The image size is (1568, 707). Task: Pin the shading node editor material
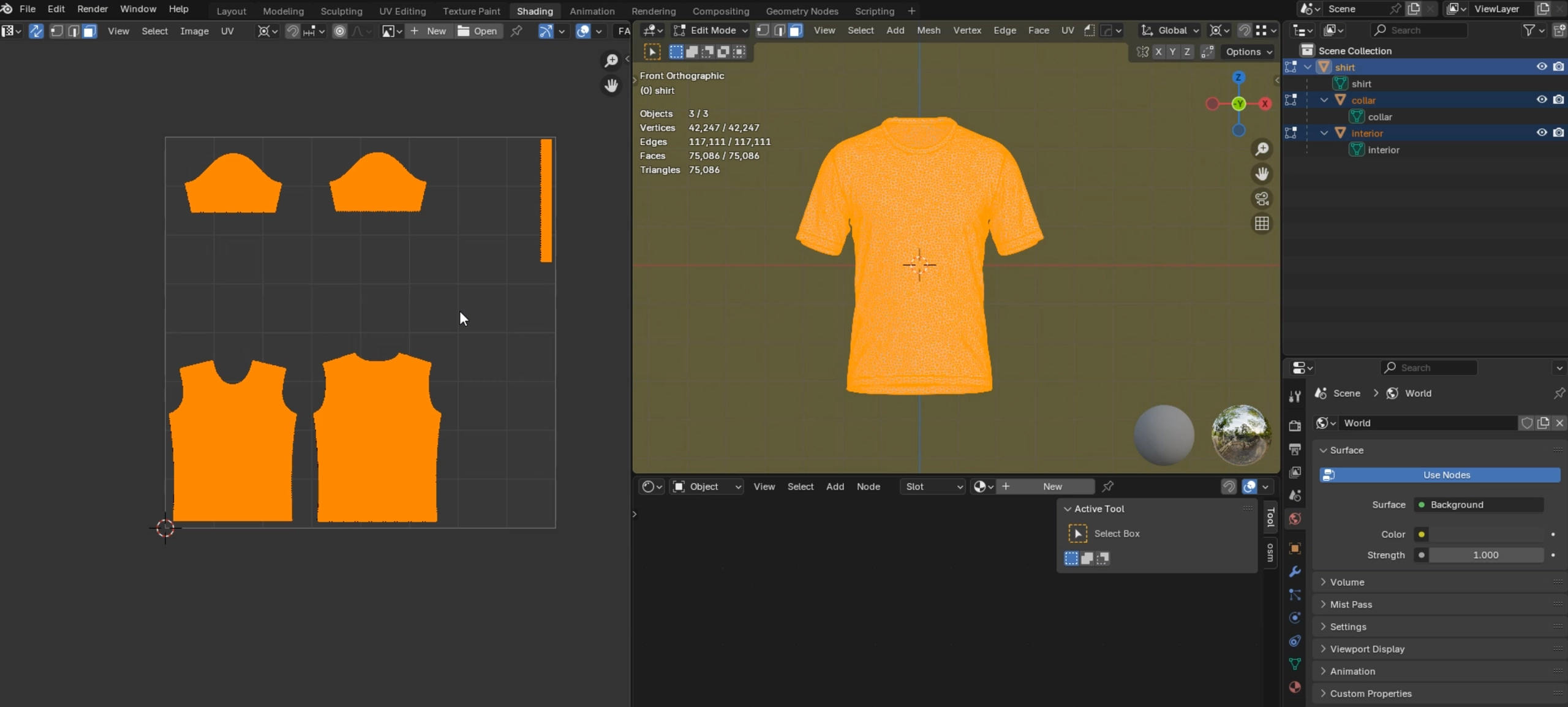coord(1107,486)
